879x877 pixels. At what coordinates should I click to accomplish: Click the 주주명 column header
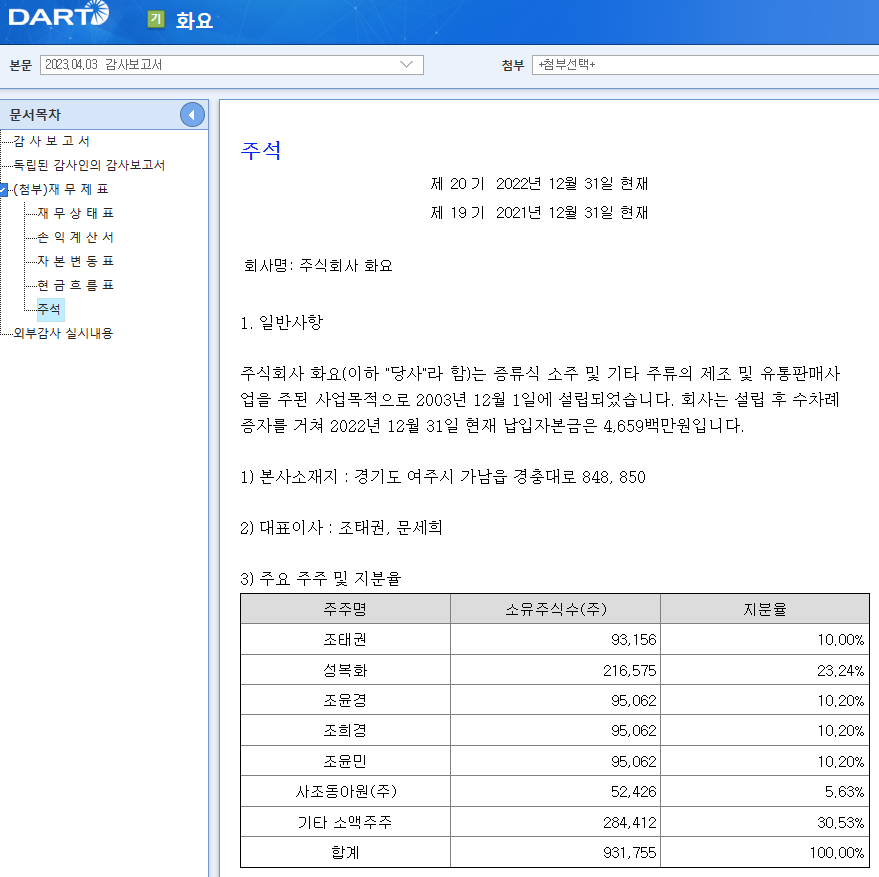345,609
